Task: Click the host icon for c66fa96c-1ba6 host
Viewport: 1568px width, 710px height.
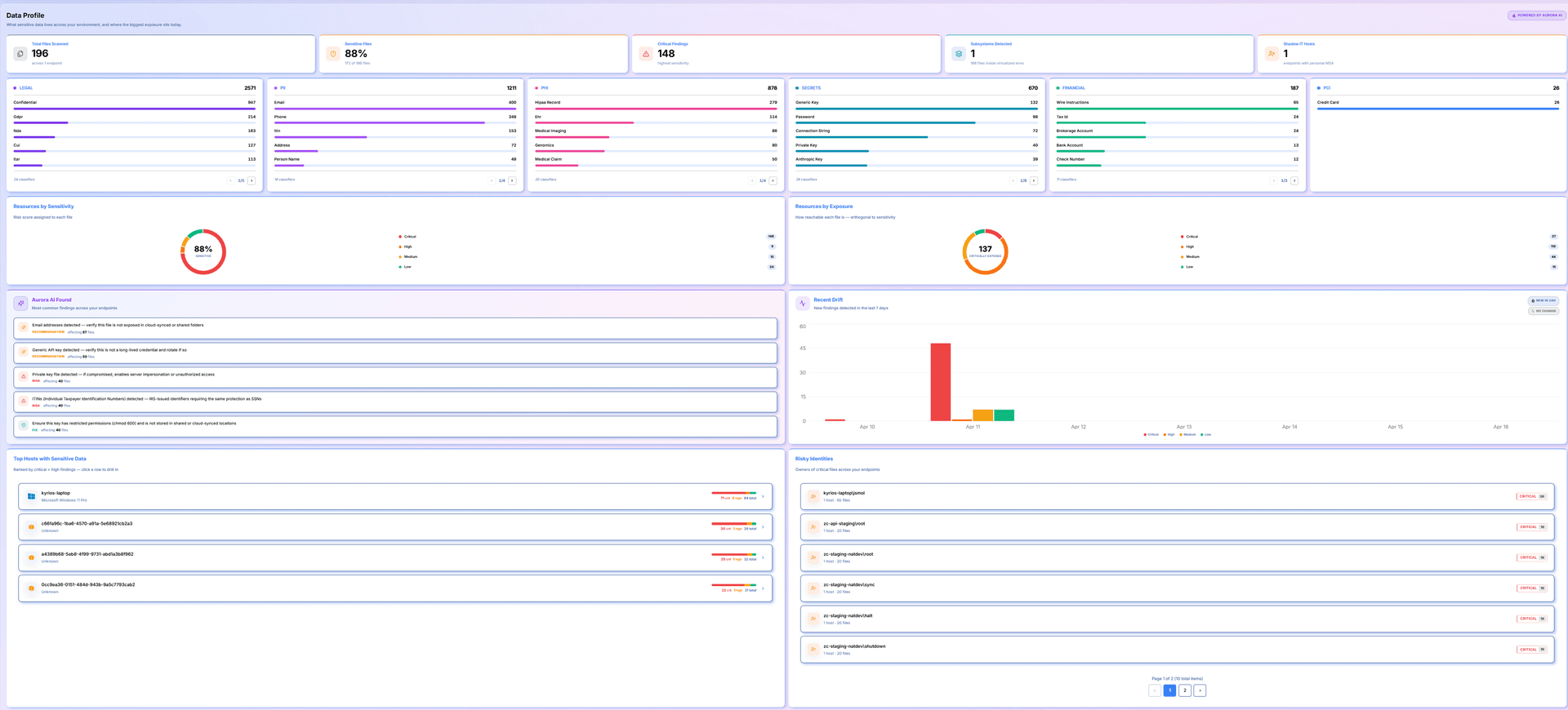Action: point(31,527)
